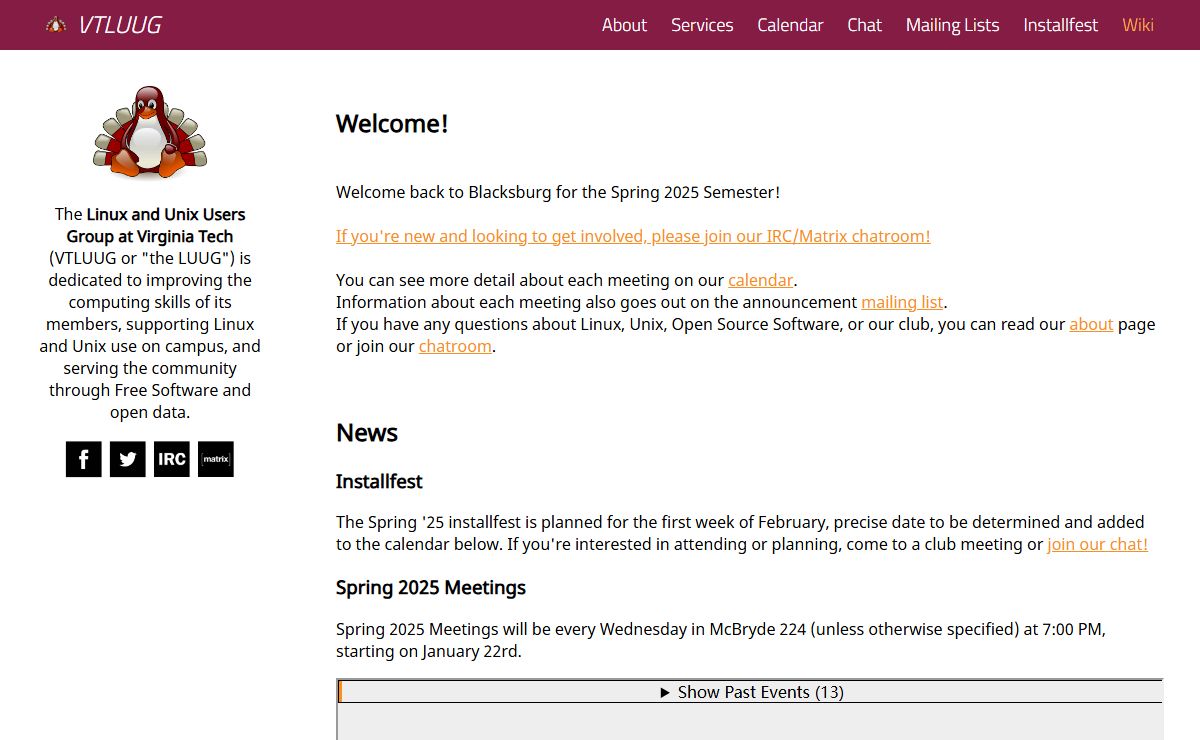The height and width of the screenshot is (740, 1200).
Task: Expand Show Past Events (13)
Action: tap(751, 692)
